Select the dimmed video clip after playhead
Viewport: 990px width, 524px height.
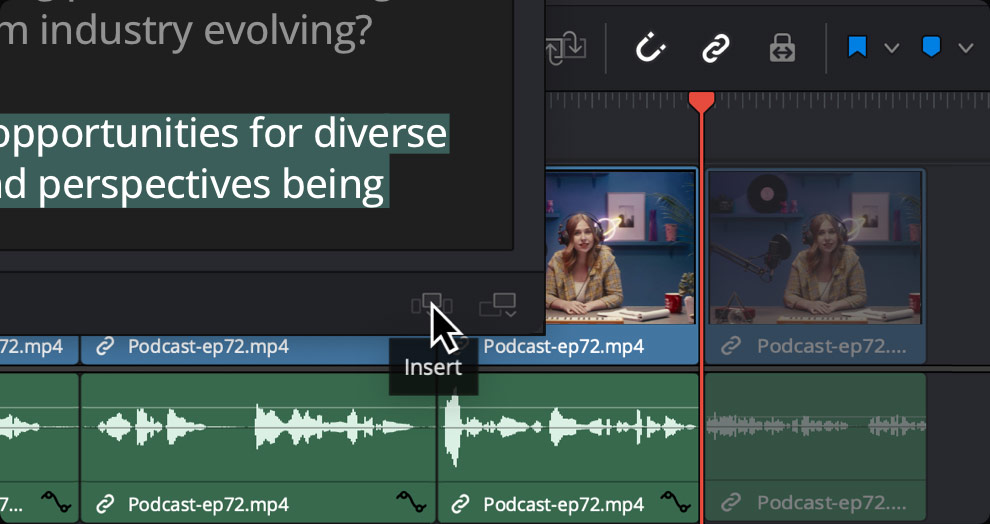pyautogui.click(x=815, y=246)
